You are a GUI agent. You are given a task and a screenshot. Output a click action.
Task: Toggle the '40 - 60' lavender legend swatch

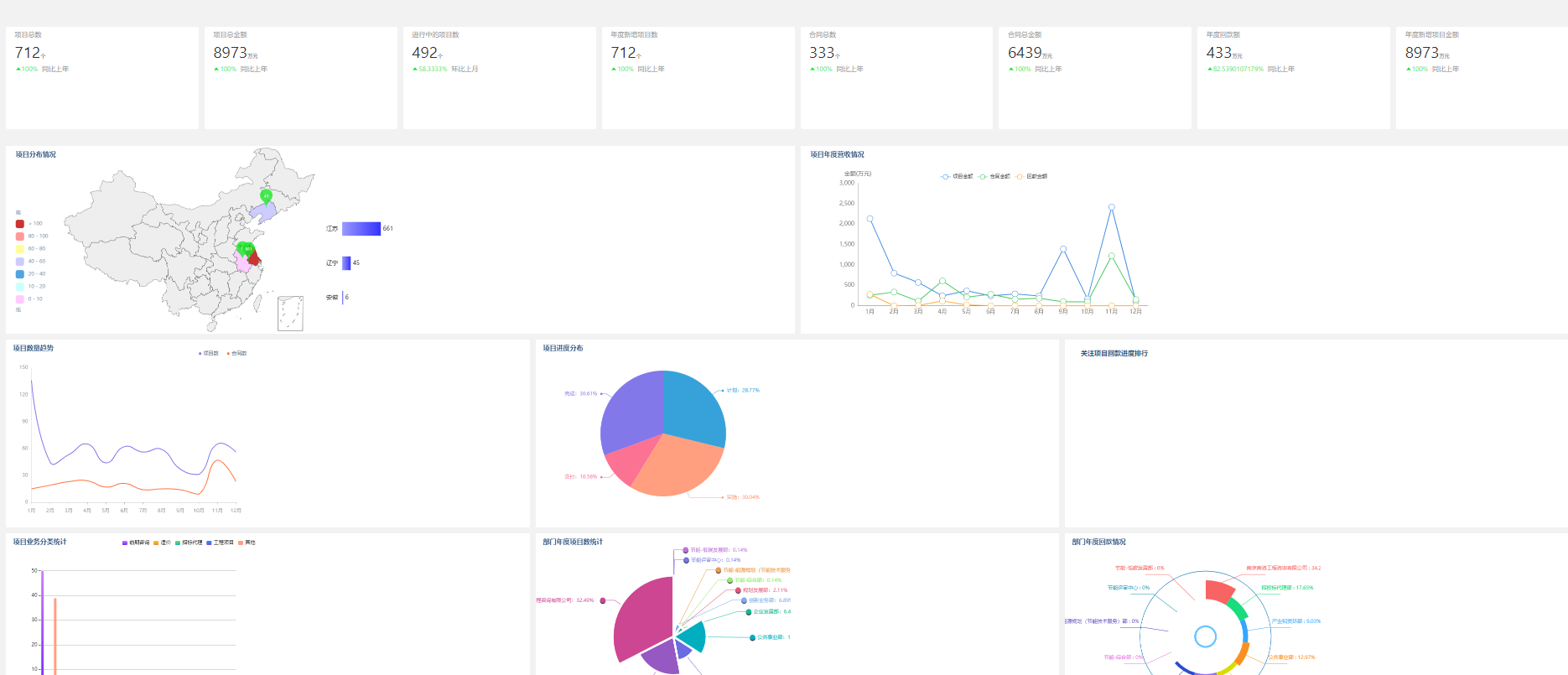tap(20, 262)
